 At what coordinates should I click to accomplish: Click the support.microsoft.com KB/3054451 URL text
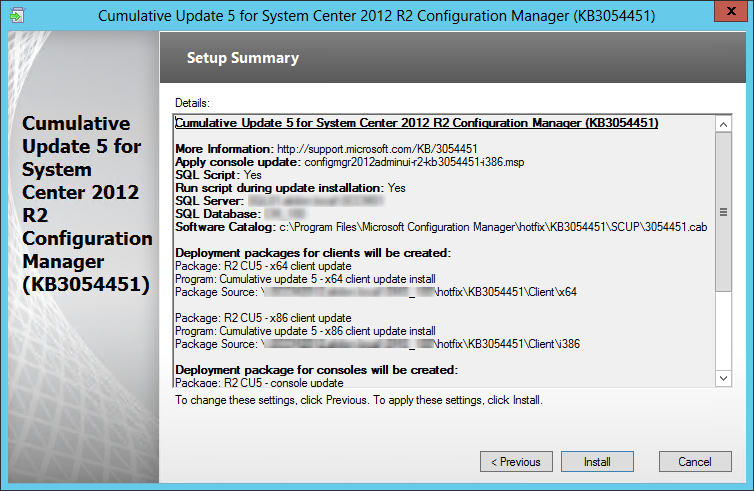(x=377, y=149)
